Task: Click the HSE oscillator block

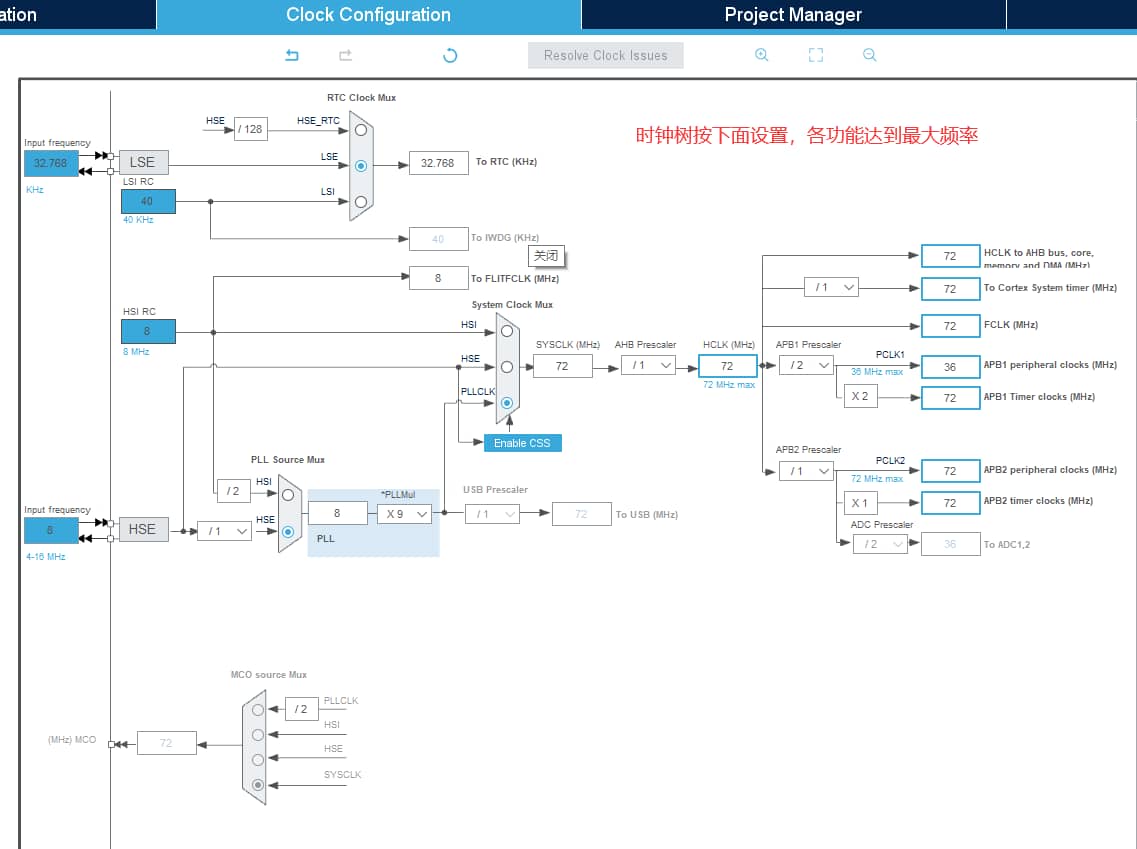Action: coord(143,529)
